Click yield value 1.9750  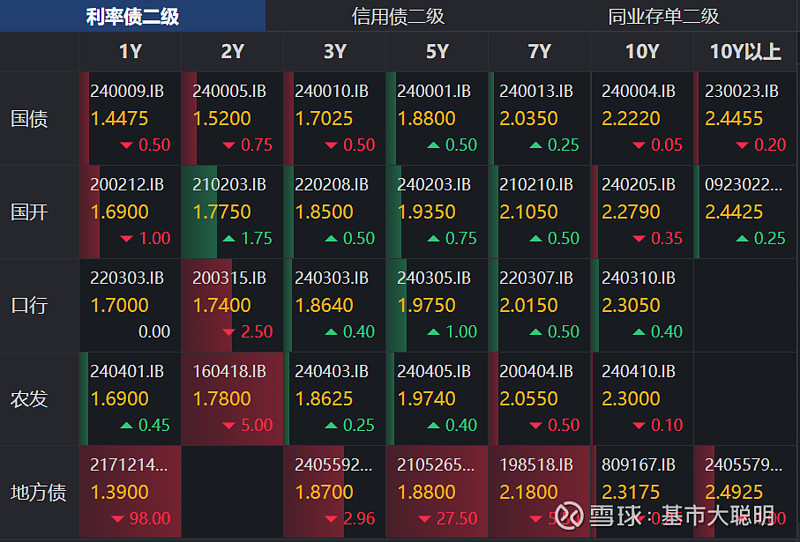[x=427, y=305]
